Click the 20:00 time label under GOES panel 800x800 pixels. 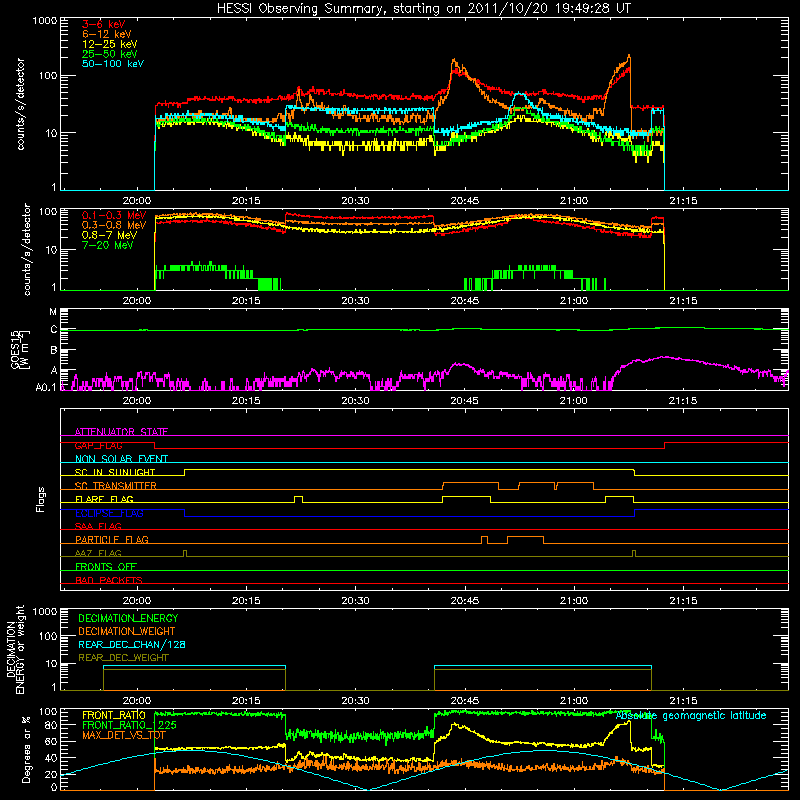(x=137, y=401)
